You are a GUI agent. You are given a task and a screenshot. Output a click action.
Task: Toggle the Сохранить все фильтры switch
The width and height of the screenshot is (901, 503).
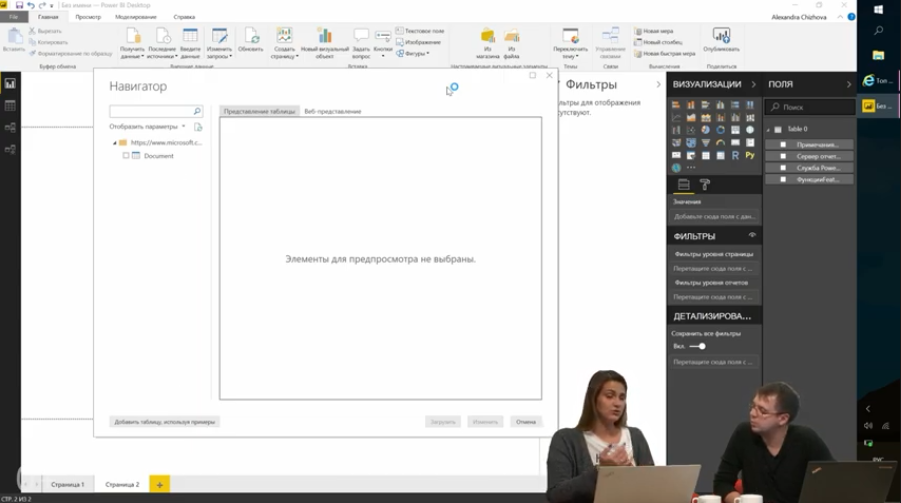point(698,346)
